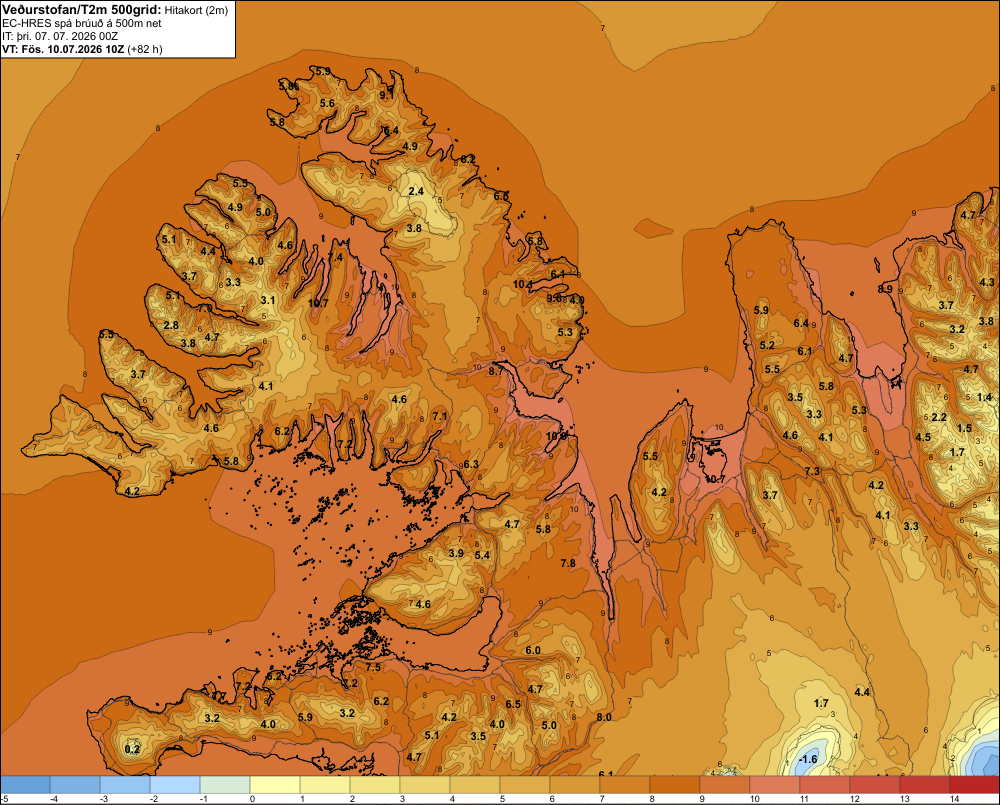The width and height of the screenshot is (1000, 805).
Task: Click the legend swatch between 12 and 13
Action: [x=876, y=784]
